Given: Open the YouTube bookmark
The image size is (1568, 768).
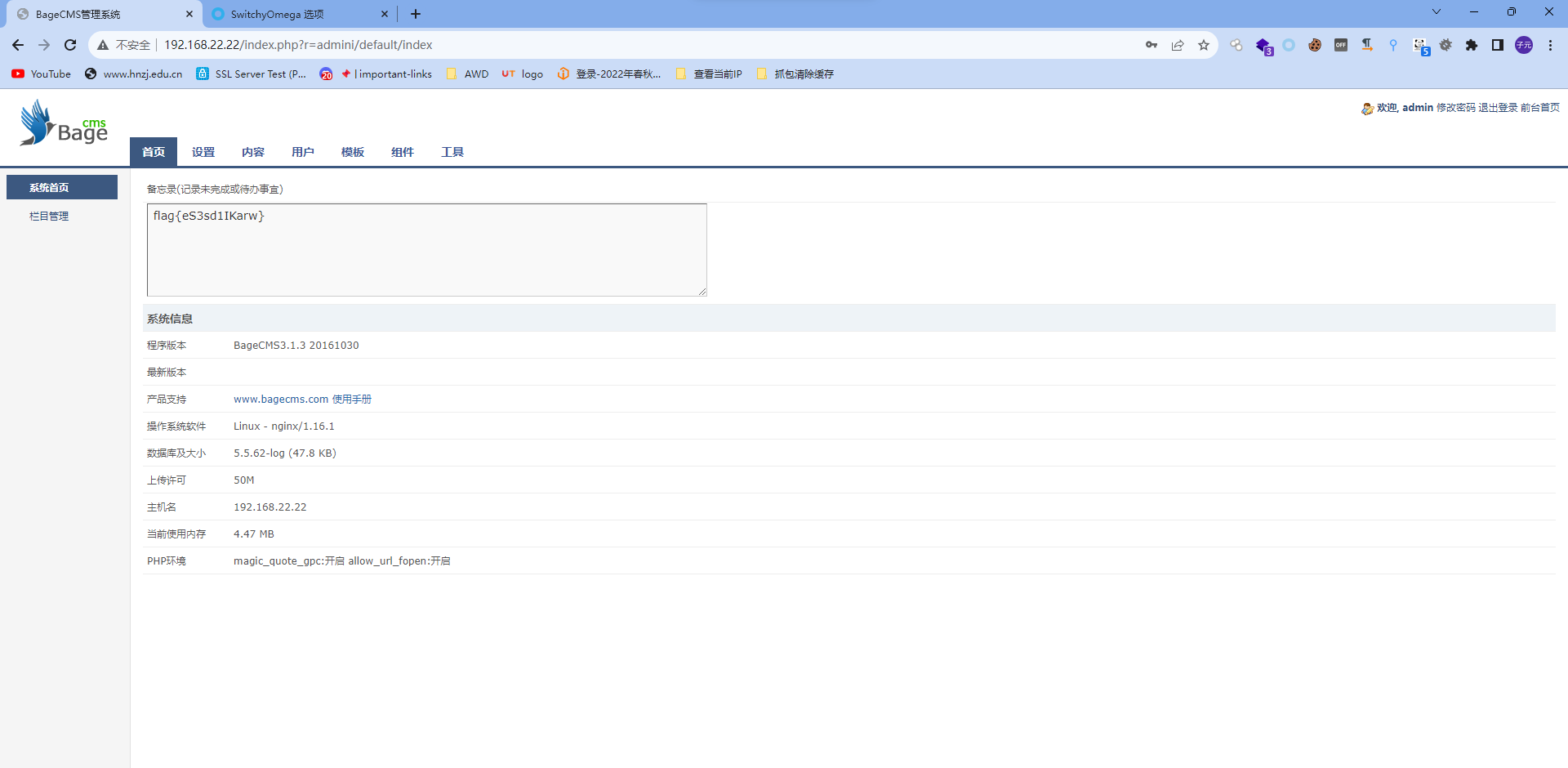Looking at the screenshot, I should coord(41,74).
